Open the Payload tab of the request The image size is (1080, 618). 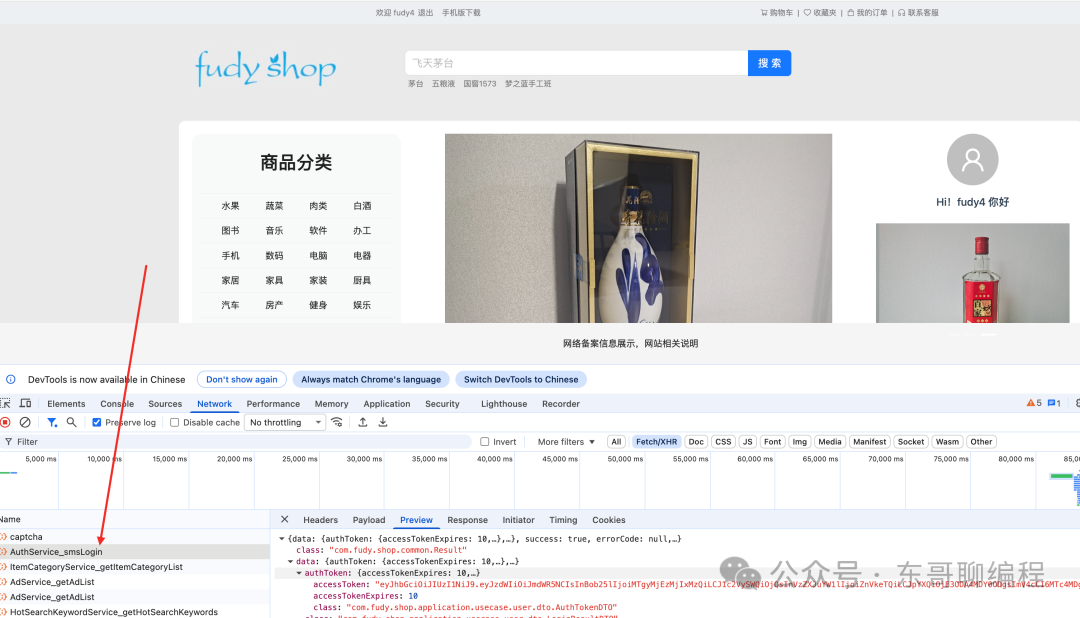(x=369, y=520)
